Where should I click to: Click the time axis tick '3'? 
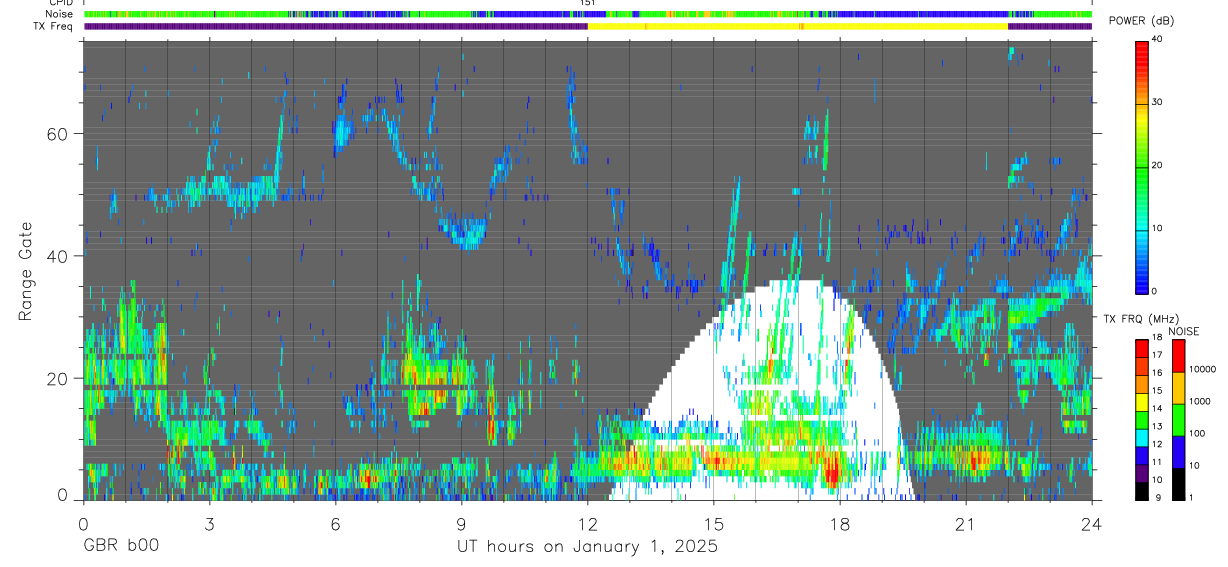coord(208,524)
